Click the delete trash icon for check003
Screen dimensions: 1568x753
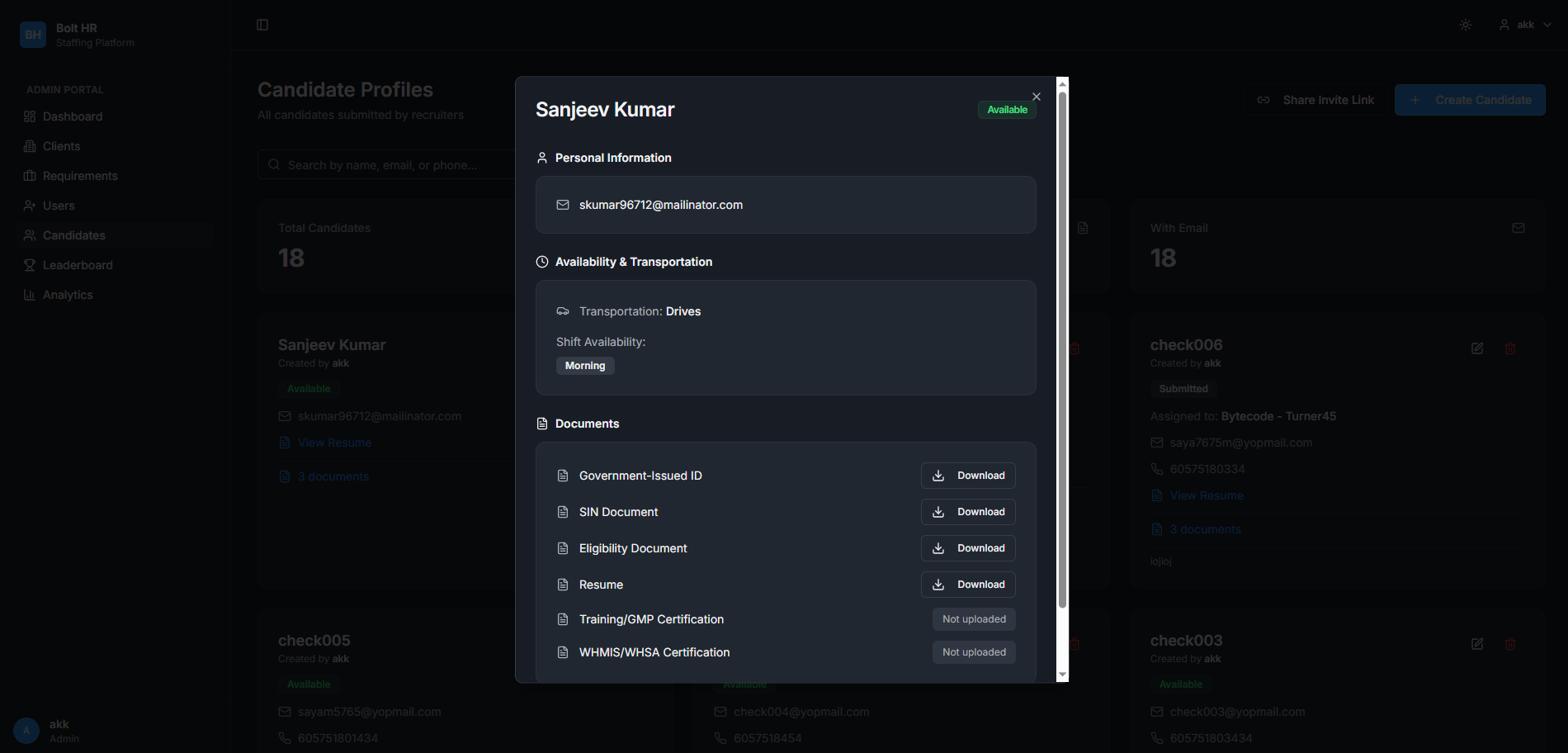(1510, 644)
